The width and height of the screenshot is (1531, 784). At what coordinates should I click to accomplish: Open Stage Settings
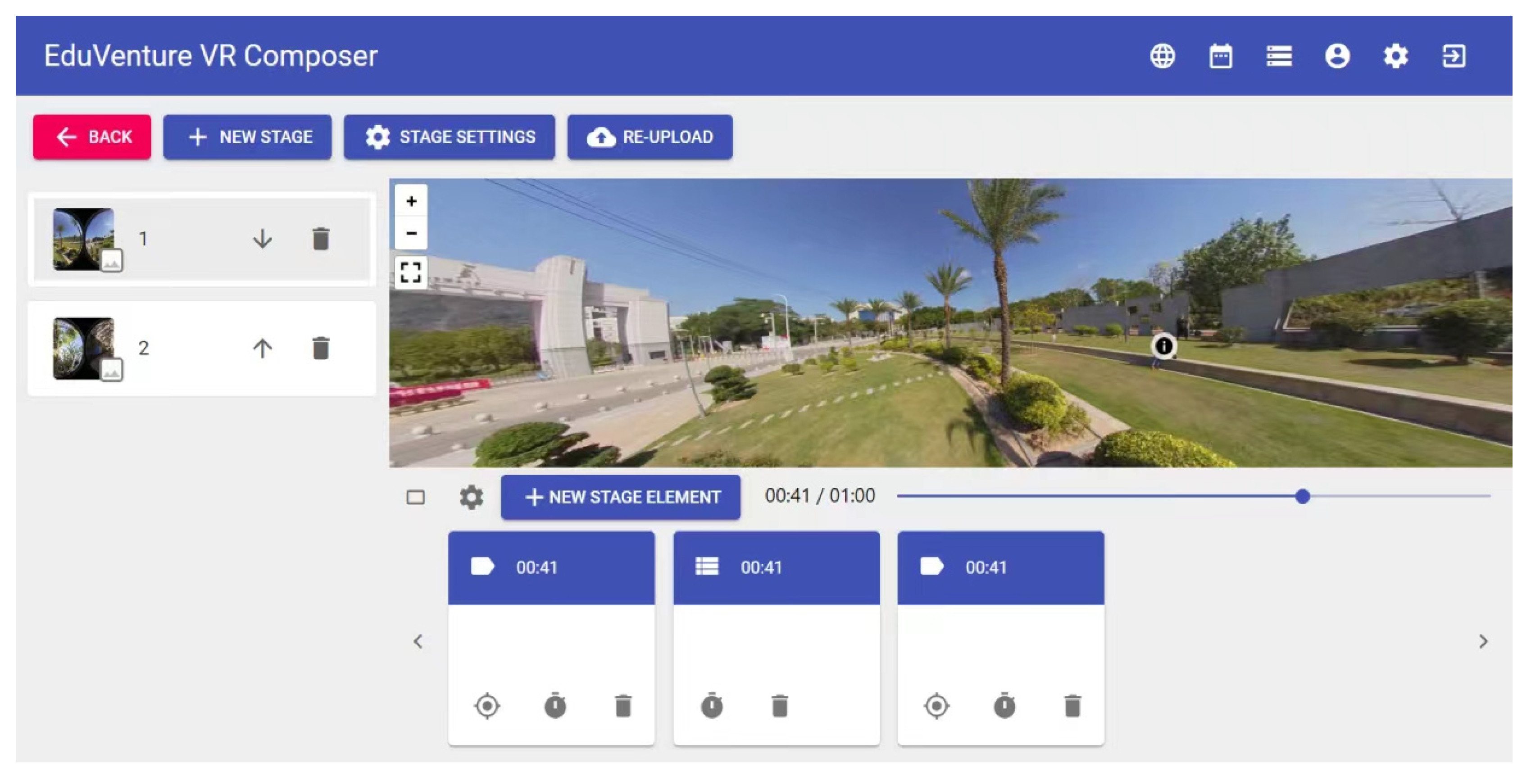pos(450,137)
